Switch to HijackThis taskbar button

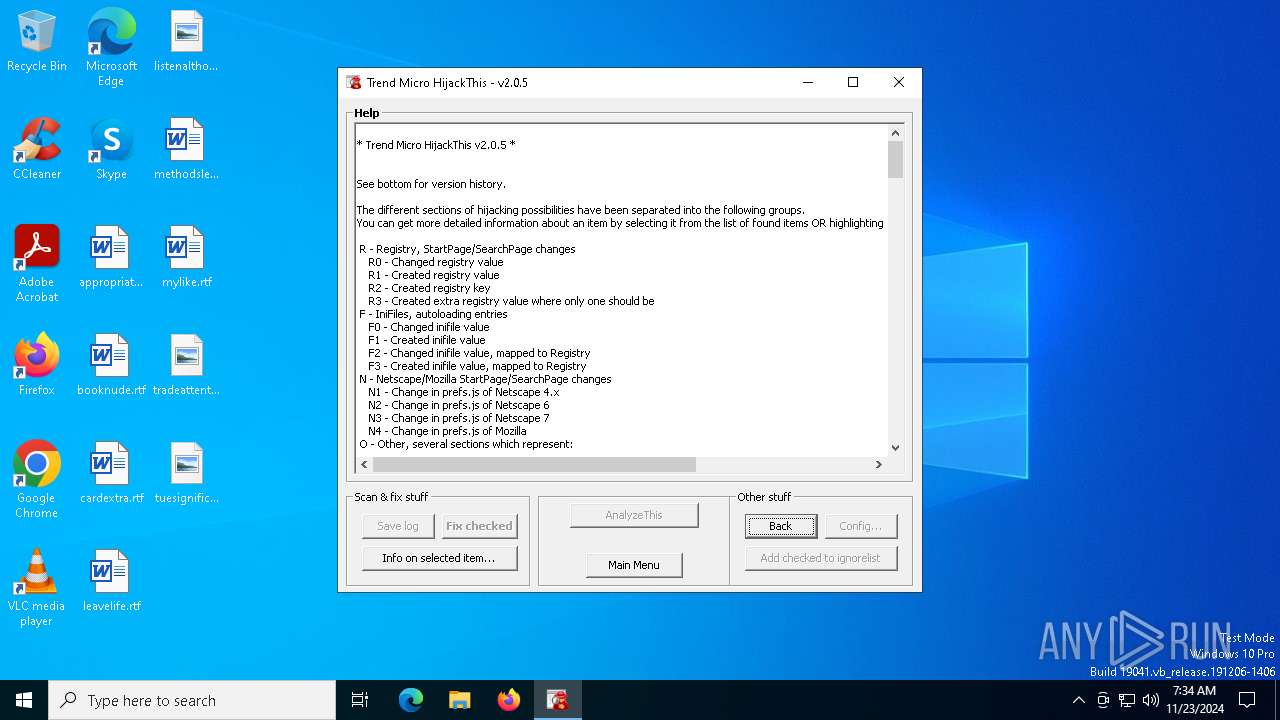[558, 700]
